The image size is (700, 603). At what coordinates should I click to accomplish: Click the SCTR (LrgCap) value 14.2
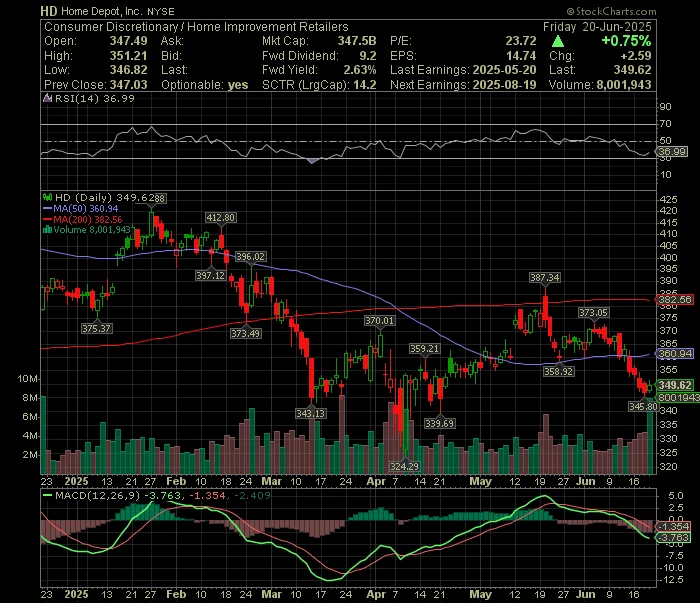point(364,85)
